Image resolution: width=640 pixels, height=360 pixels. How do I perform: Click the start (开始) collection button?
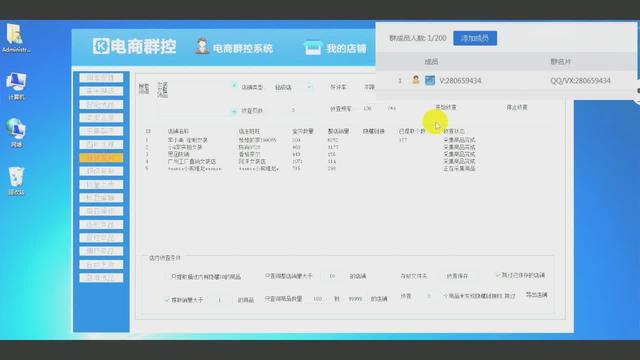(x=445, y=107)
